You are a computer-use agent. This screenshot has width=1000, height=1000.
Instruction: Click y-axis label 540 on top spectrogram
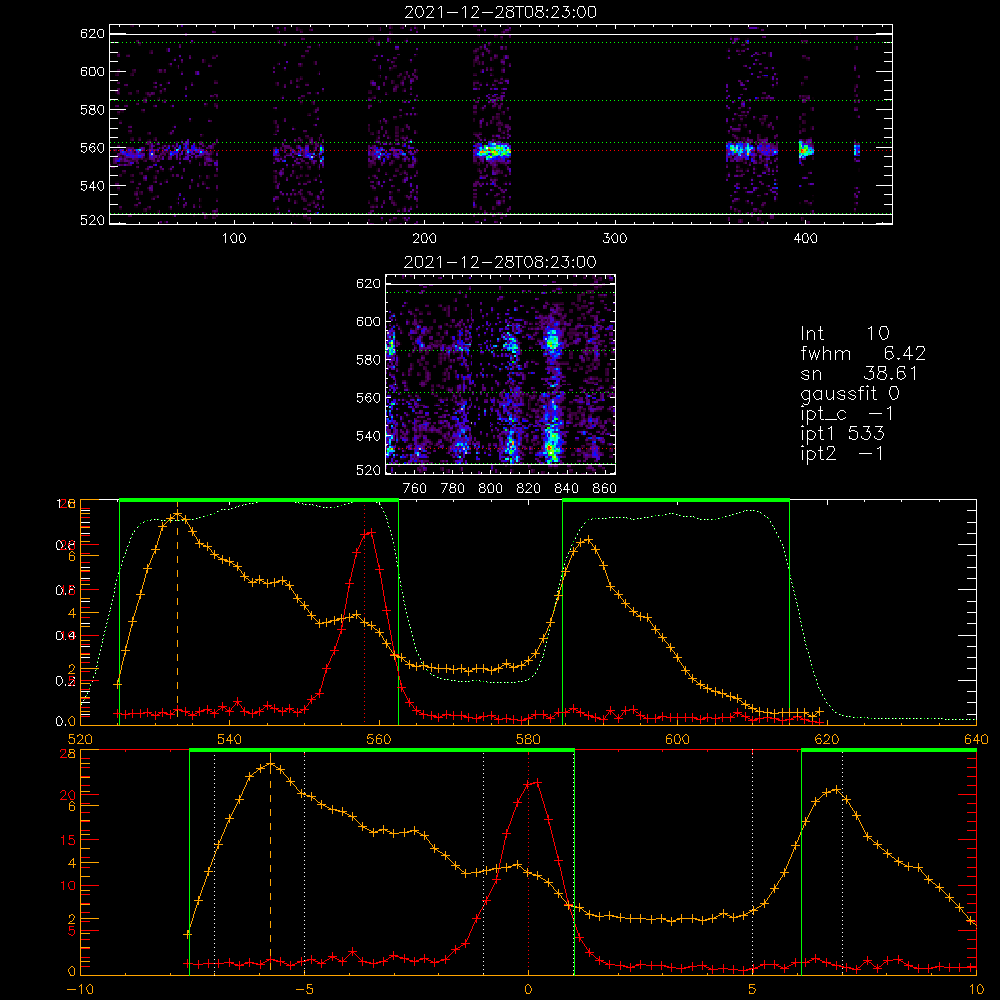92,186
